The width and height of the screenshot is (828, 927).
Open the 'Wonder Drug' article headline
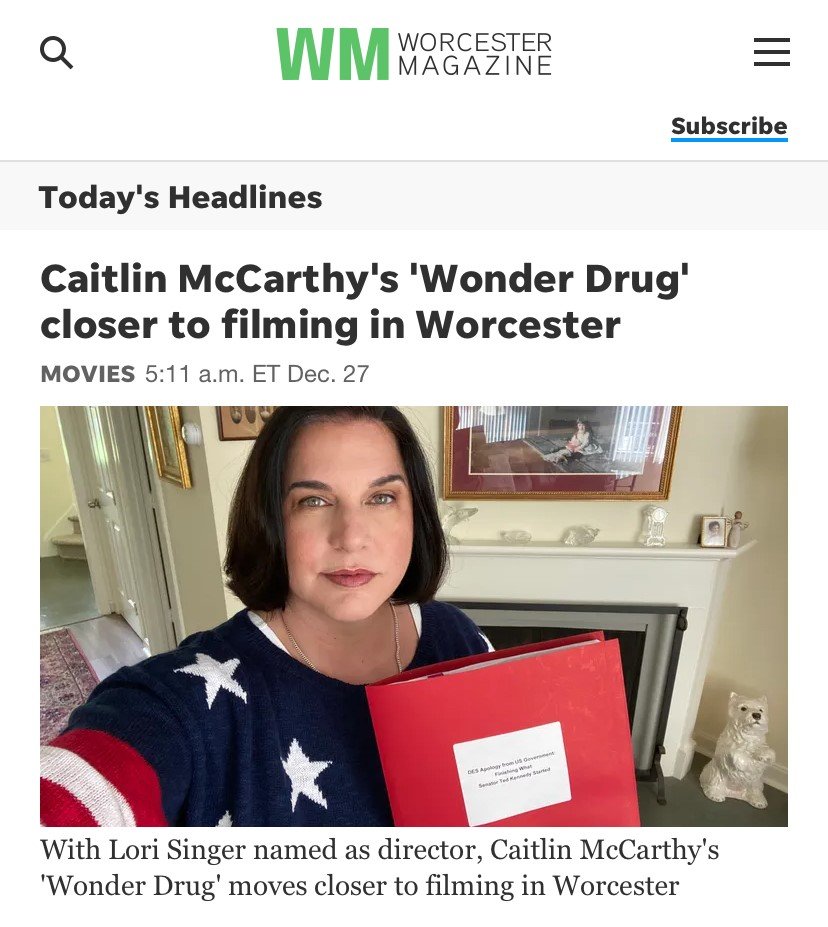[x=365, y=302]
